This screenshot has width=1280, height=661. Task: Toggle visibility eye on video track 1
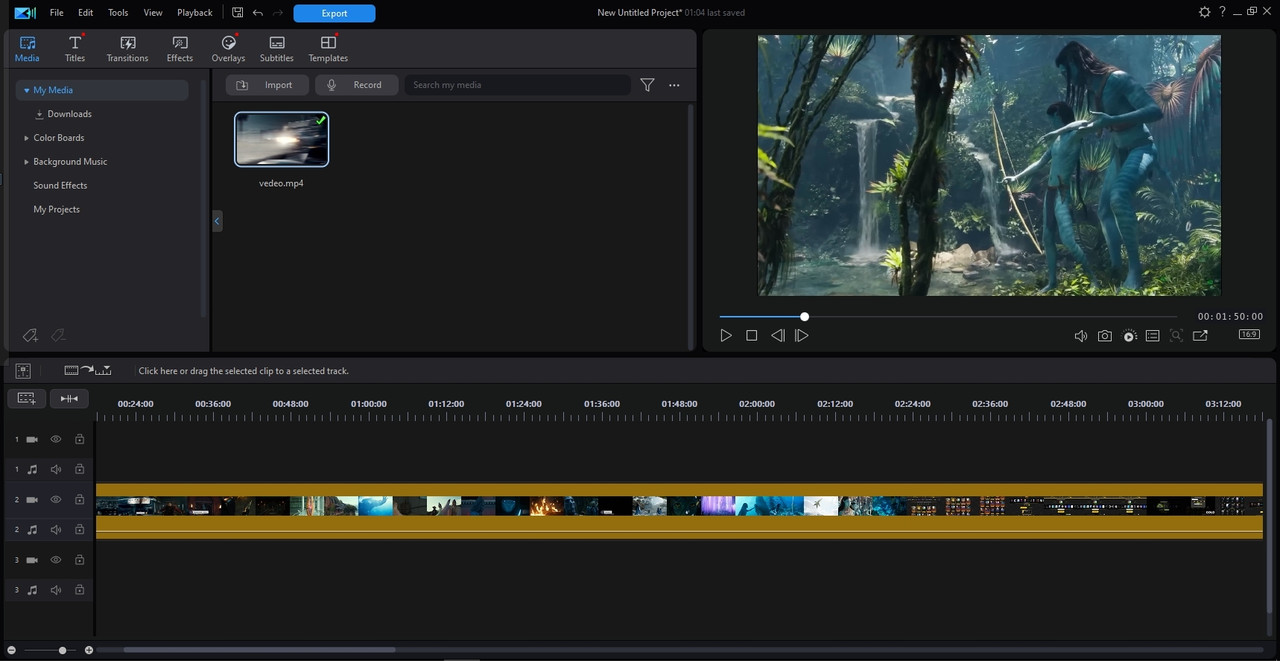click(x=56, y=439)
